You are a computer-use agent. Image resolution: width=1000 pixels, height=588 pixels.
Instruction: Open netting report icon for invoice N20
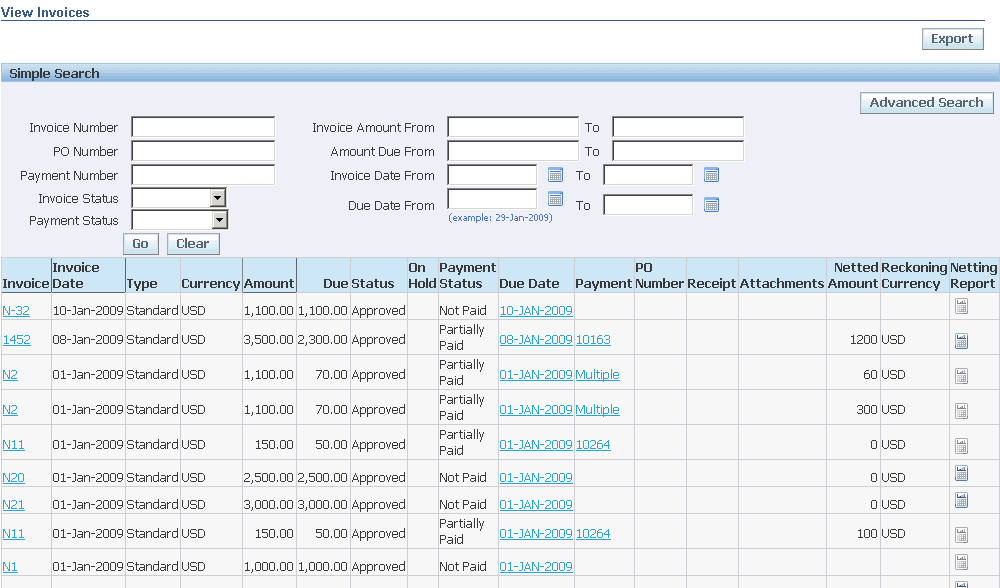click(961, 473)
